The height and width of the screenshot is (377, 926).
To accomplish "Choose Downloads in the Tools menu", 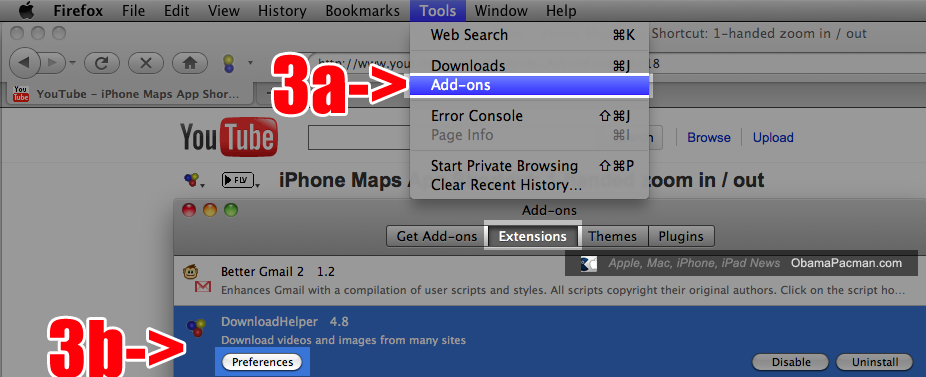I will pyautogui.click(x=529, y=66).
